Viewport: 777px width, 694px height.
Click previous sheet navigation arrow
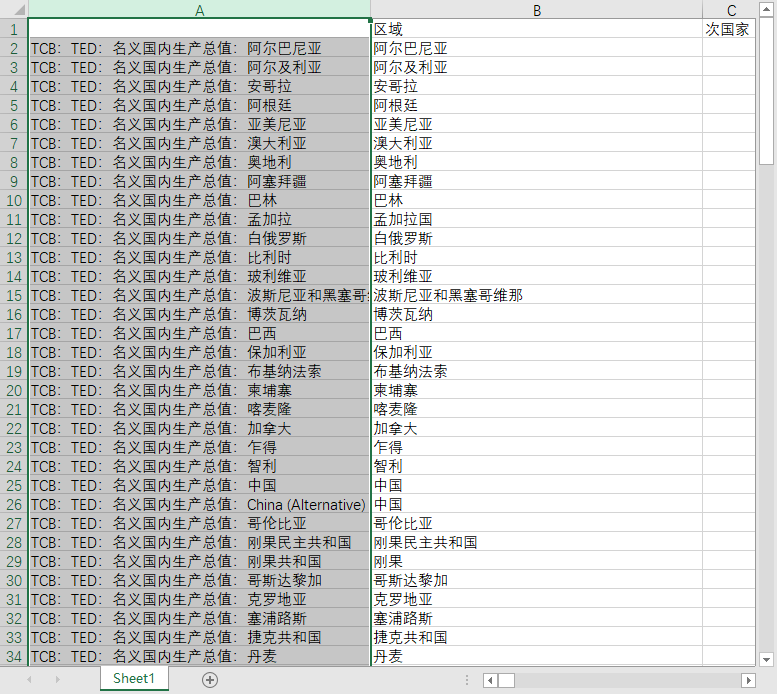(29, 680)
